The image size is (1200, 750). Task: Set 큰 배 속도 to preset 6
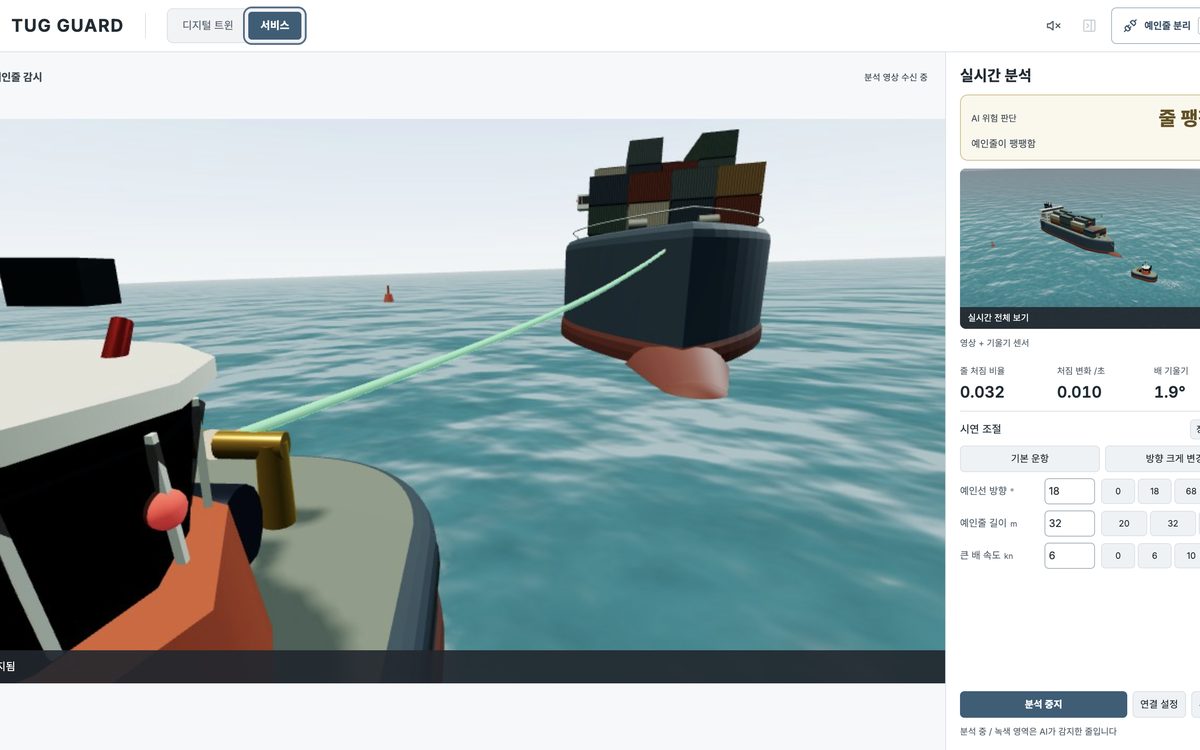(x=1154, y=555)
